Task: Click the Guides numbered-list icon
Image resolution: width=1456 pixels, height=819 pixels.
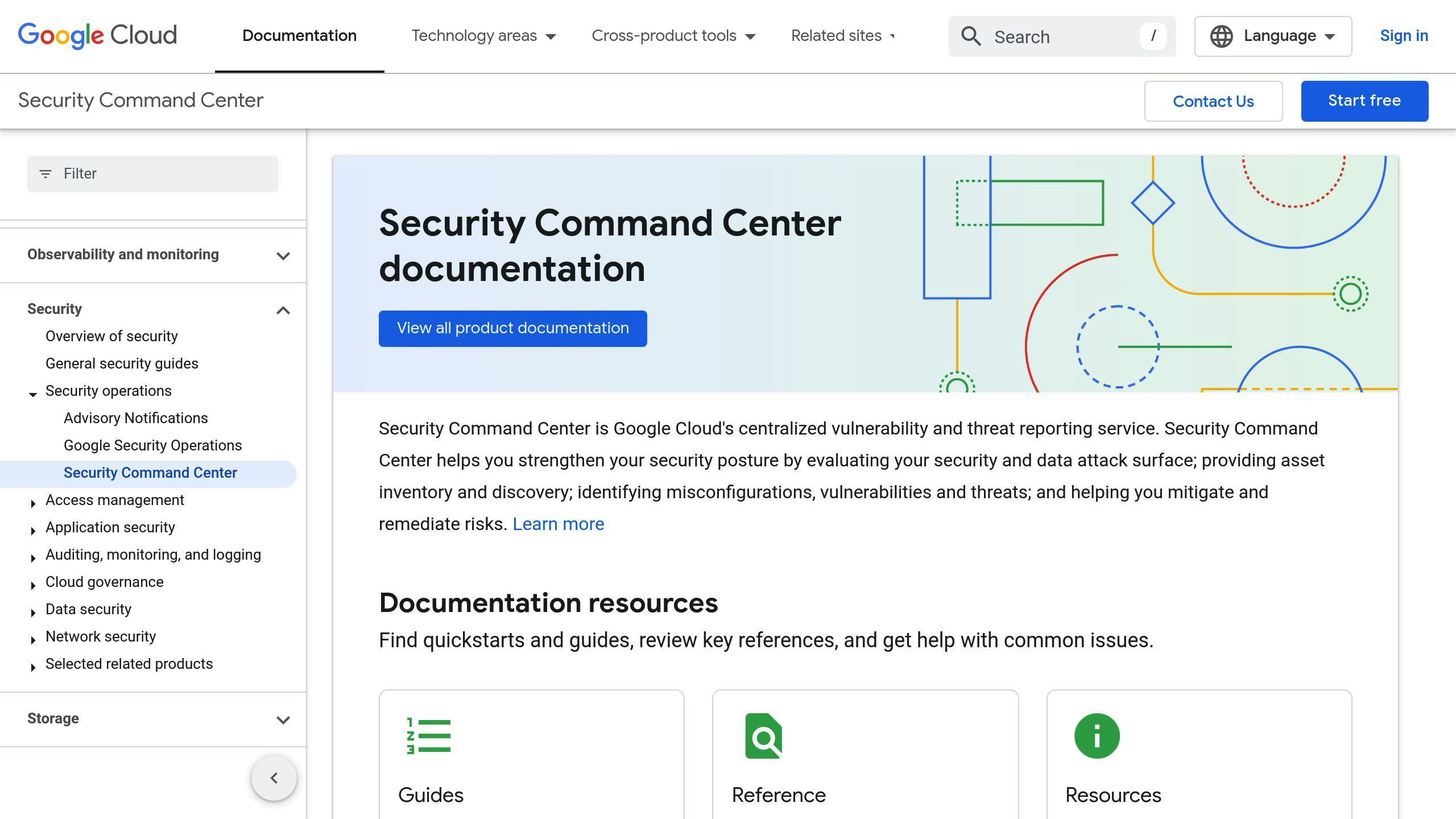Action: pyautogui.click(x=429, y=735)
